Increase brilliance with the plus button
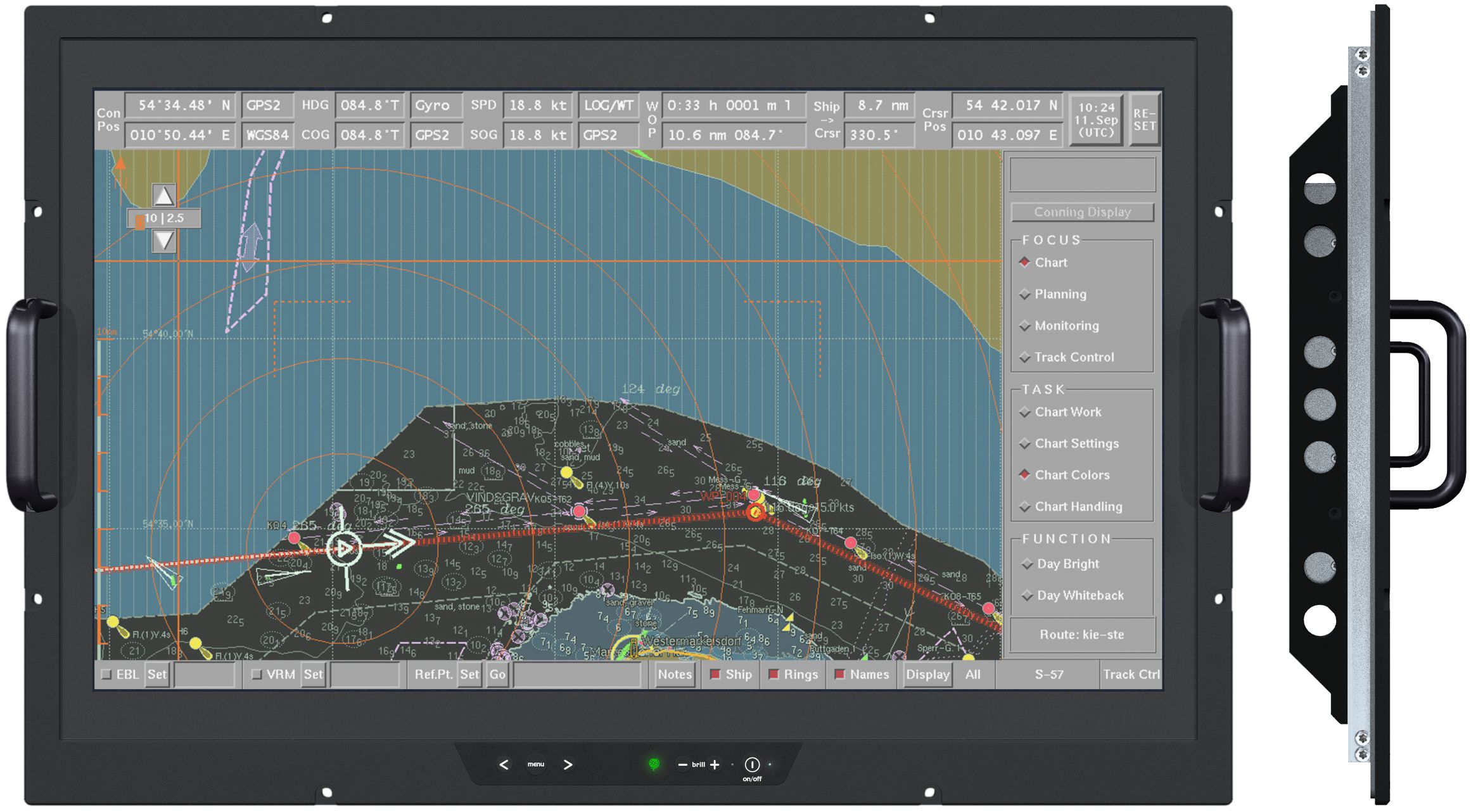This screenshot has width=1471, height=812. point(715,764)
